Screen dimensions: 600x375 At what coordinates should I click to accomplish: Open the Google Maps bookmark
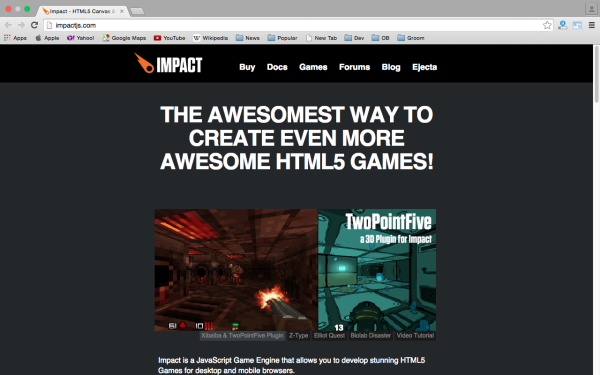click(x=124, y=38)
